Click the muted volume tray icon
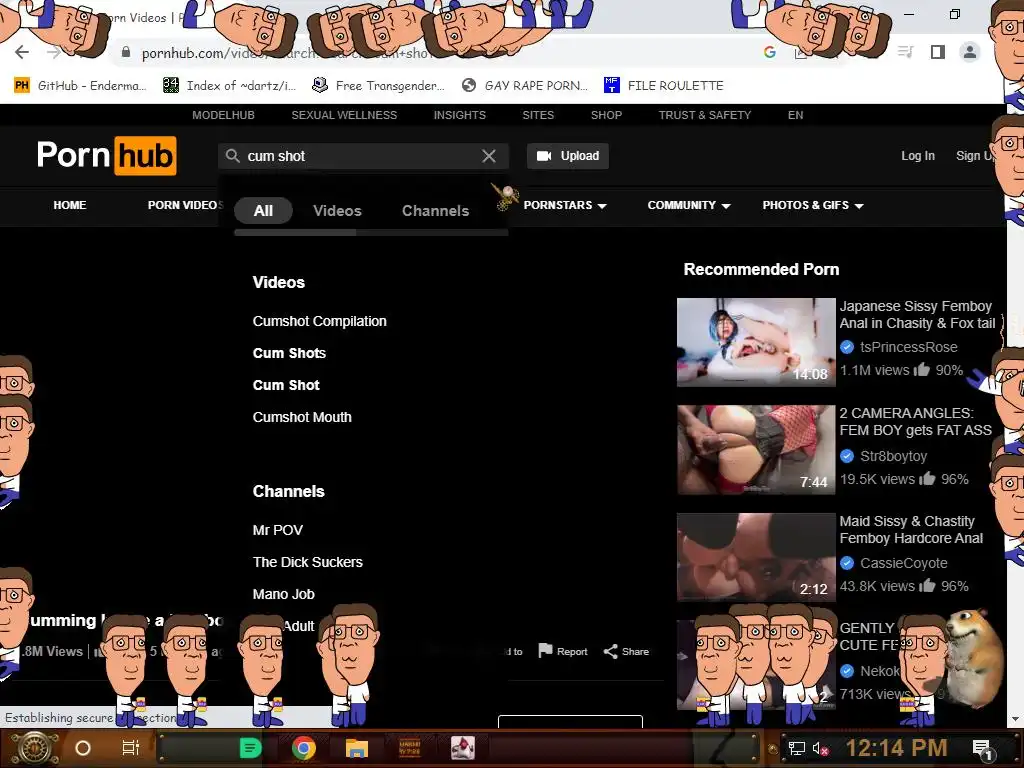 [x=821, y=748]
